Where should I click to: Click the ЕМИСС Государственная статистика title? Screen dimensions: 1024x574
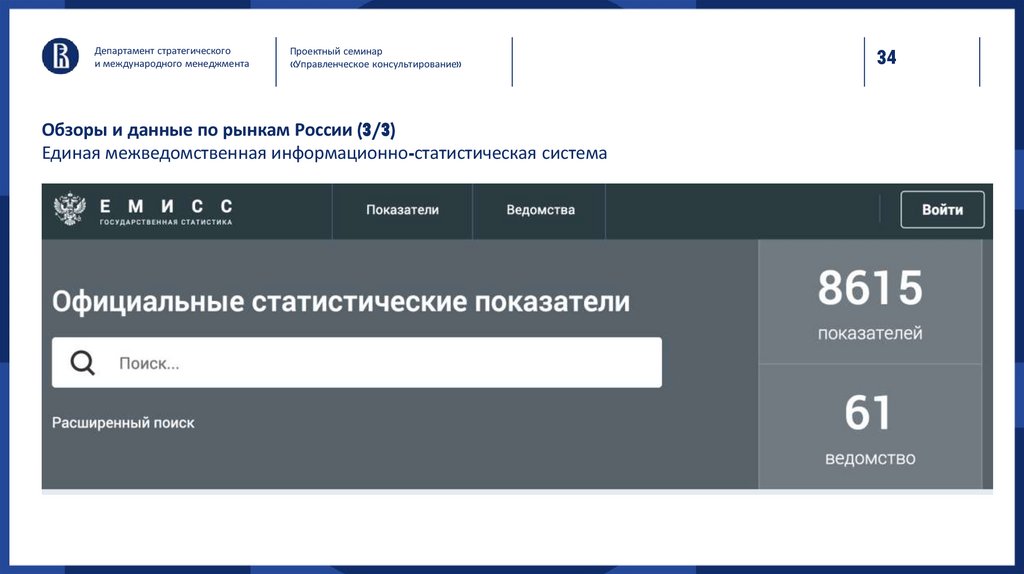(166, 212)
